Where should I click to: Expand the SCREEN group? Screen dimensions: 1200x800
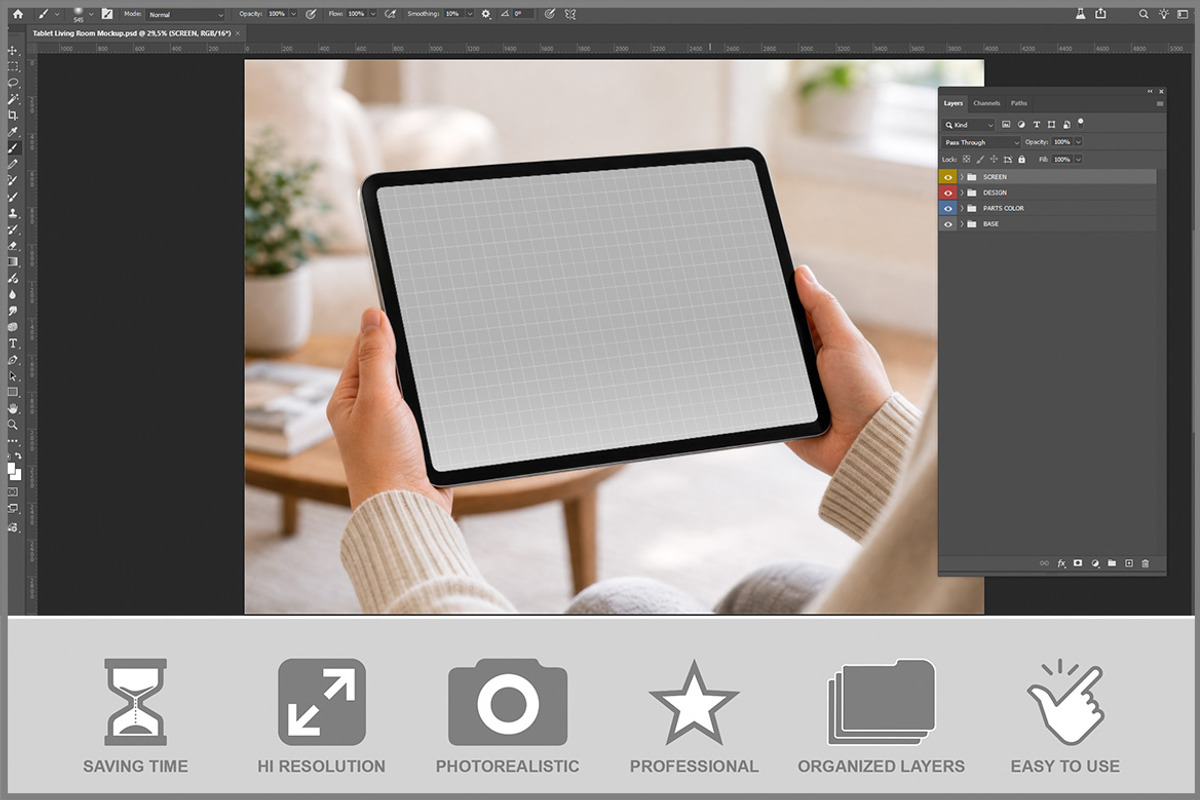(962, 177)
